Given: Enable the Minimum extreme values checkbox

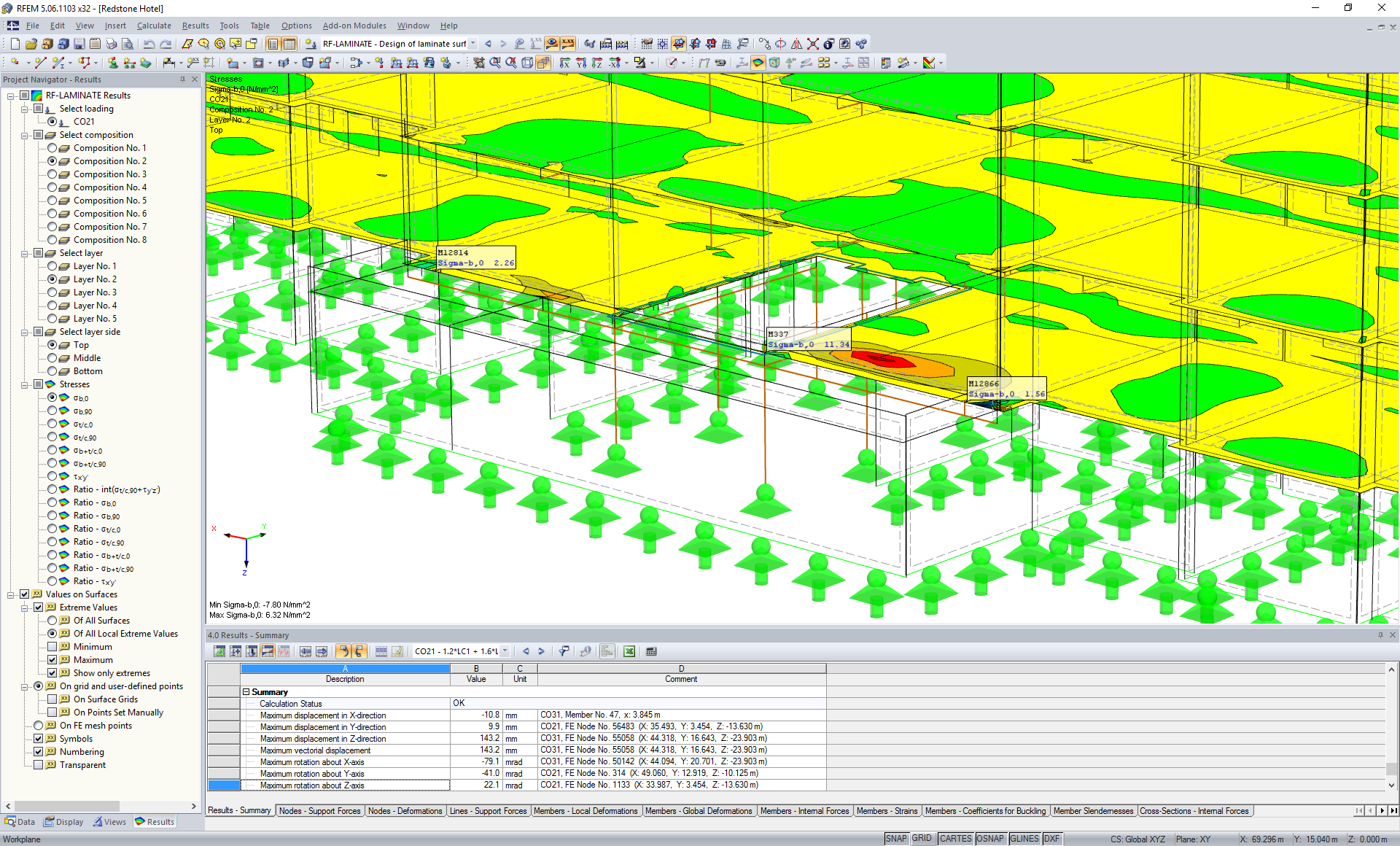Looking at the screenshot, I should point(52,647).
